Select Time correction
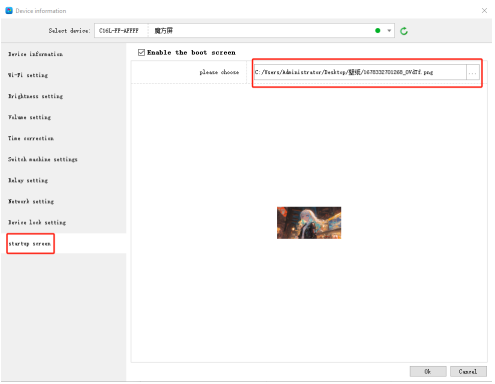 (x=31, y=138)
